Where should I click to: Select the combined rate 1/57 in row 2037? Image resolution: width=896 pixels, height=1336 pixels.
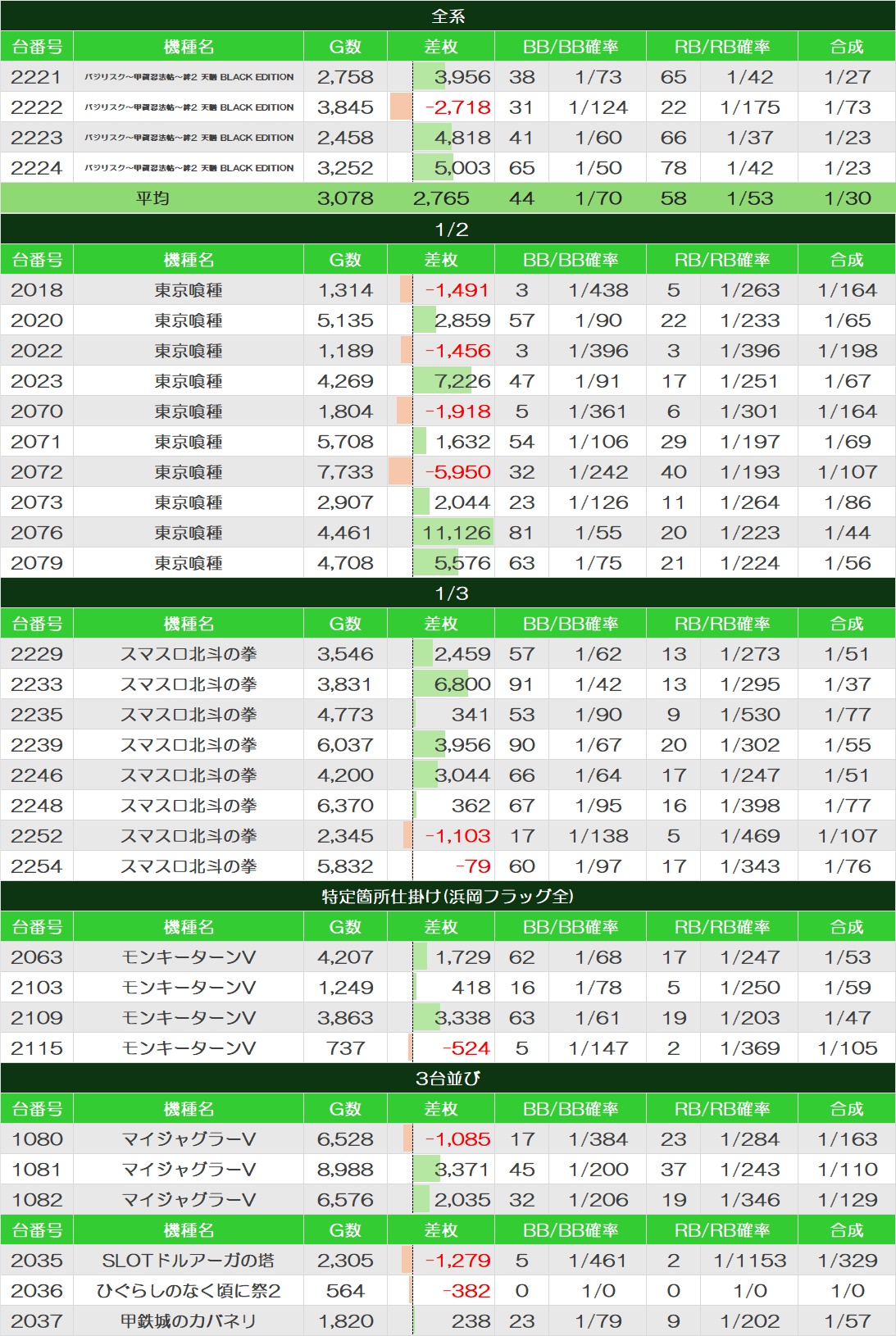848,1321
